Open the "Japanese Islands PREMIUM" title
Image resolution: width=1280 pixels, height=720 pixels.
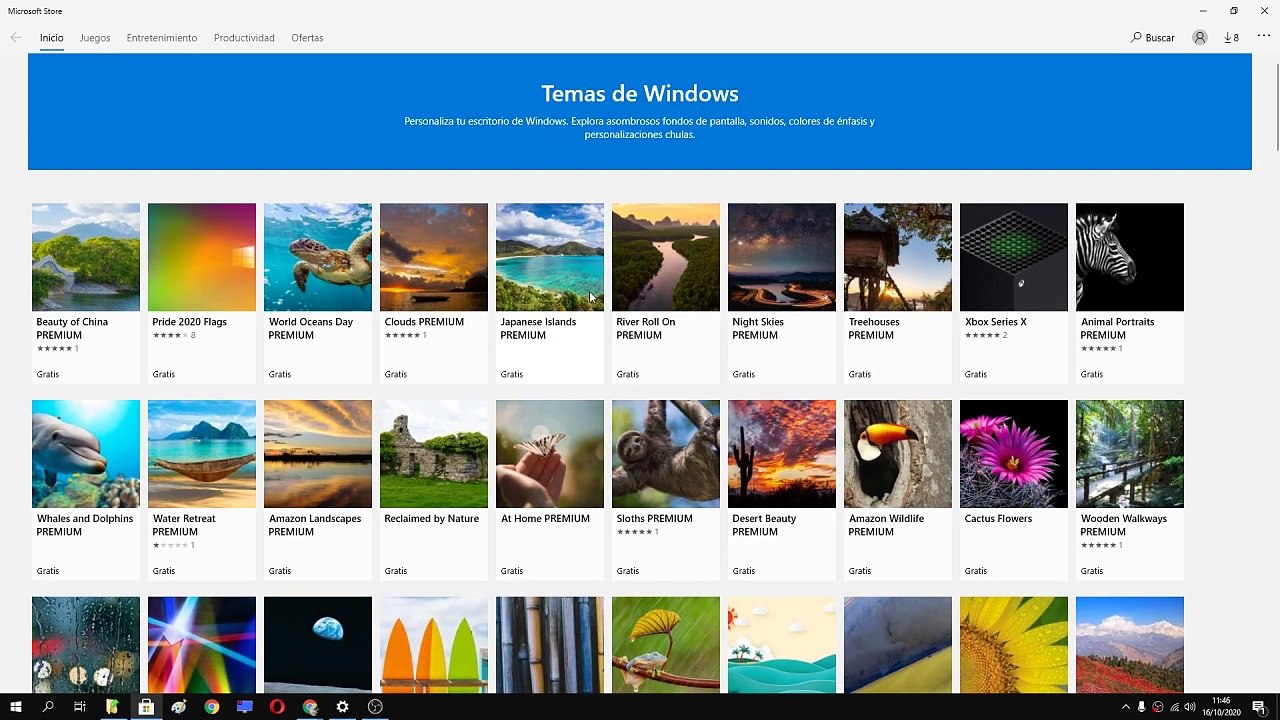(538, 329)
